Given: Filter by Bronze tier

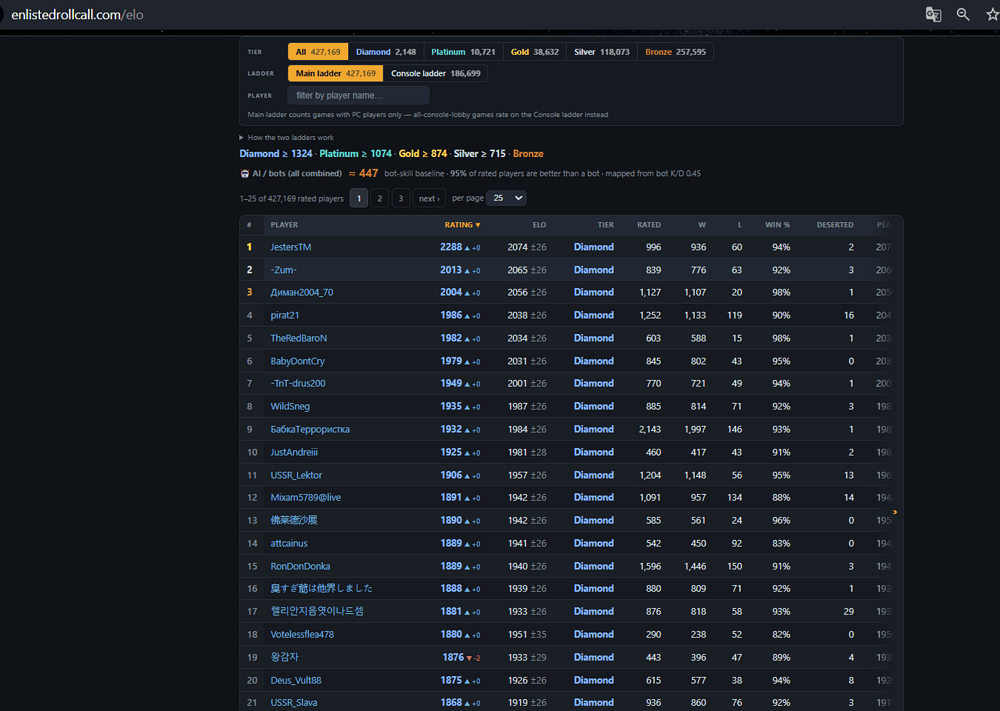Looking at the screenshot, I should [x=675, y=52].
